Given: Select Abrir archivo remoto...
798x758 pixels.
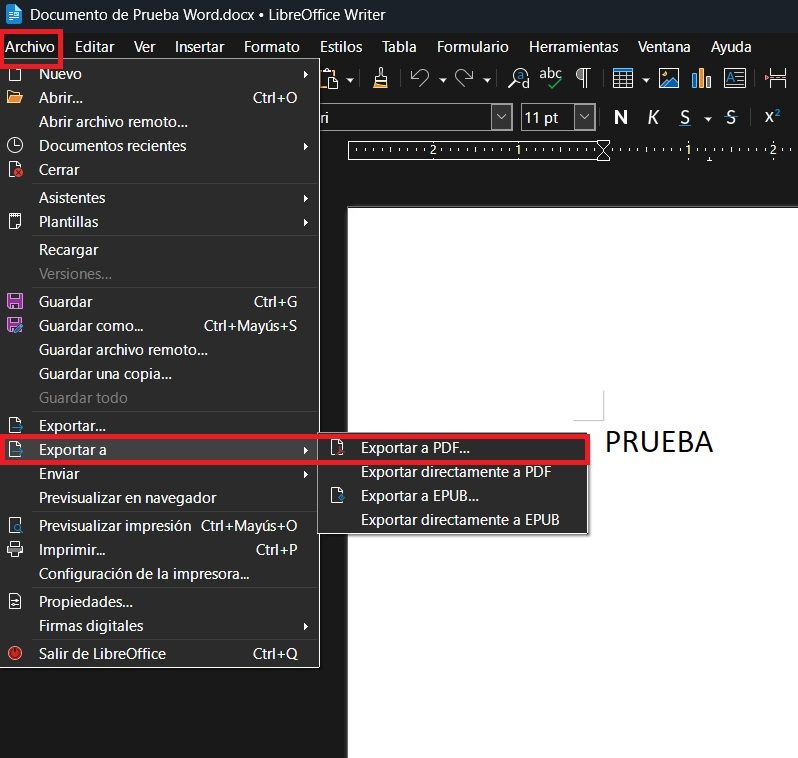Looking at the screenshot, I should (x=159, y=122).
